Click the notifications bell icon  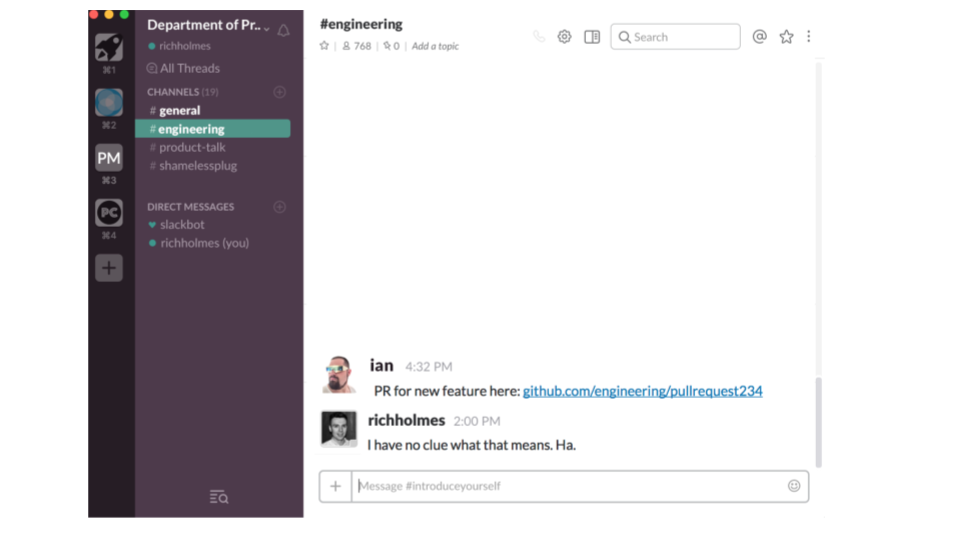point(284,30)
